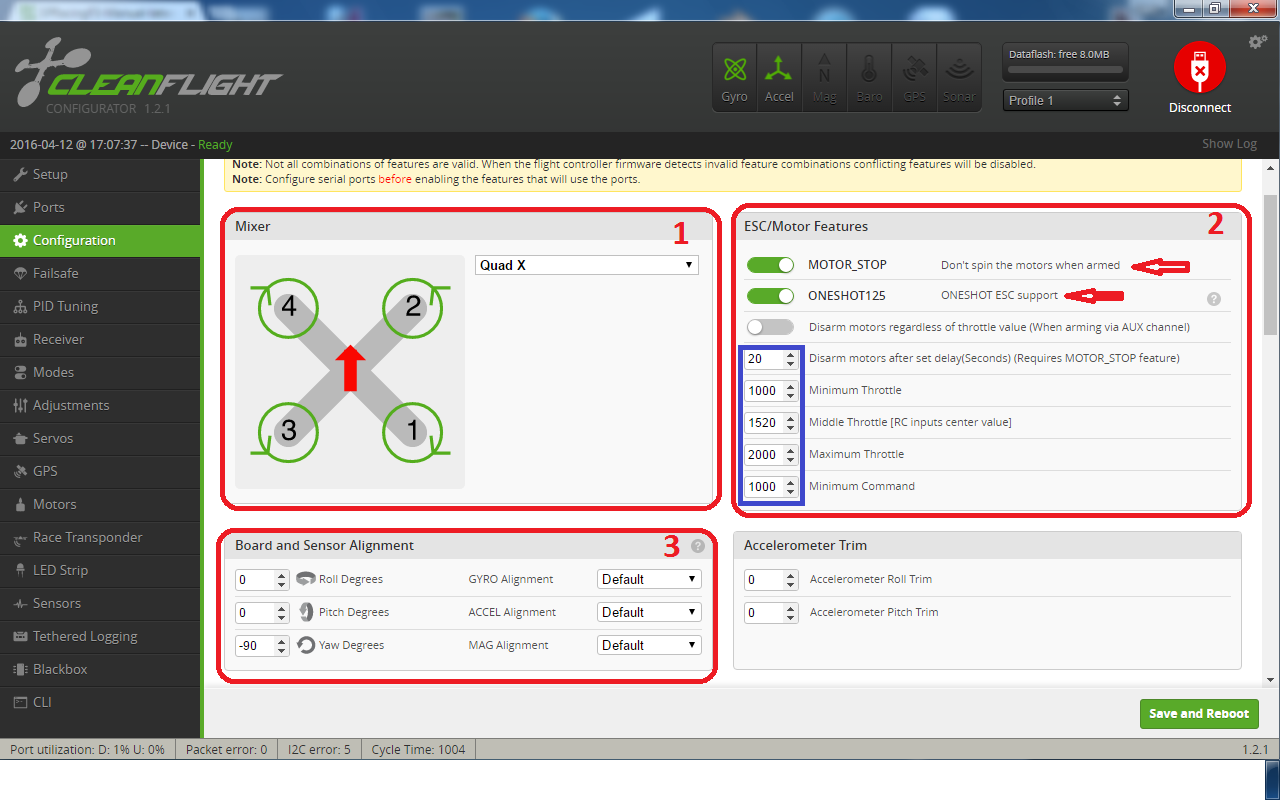Click the Ports plug icon in sidebar
Screen dimensions: 1280x800
(20, 207)
